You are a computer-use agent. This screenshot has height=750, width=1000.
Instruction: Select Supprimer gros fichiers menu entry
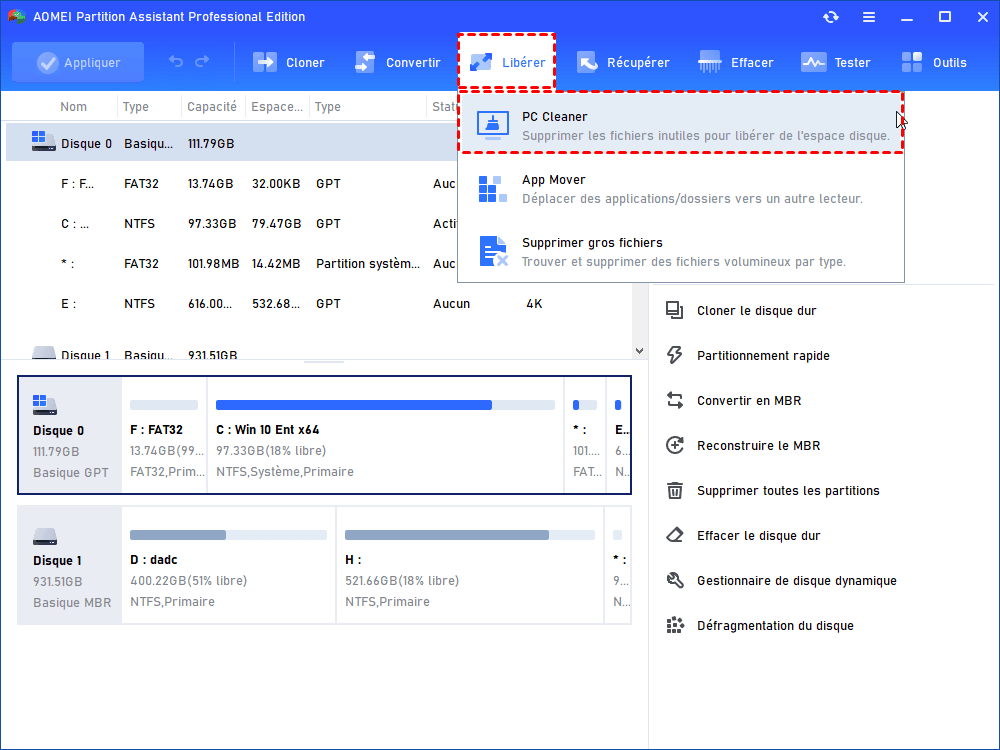(x=680, y=251)
